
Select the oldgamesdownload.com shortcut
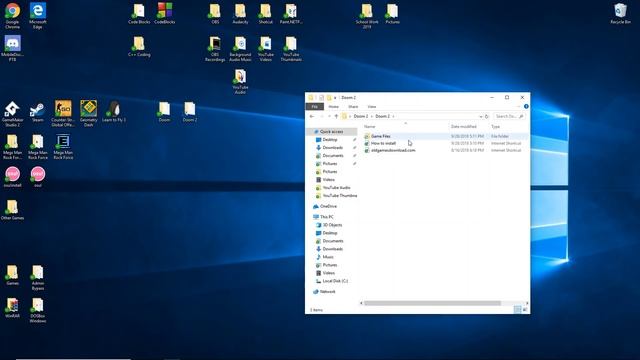[x=393, y=150]
